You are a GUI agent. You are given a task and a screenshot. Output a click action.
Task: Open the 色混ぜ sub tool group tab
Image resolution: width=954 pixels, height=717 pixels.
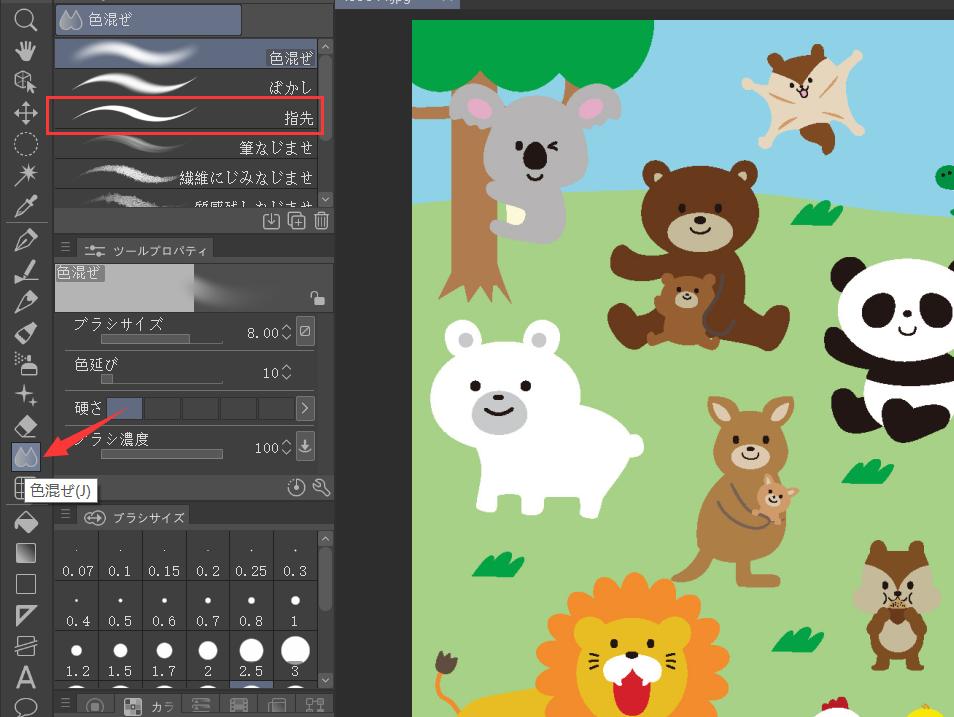(148, 20)
